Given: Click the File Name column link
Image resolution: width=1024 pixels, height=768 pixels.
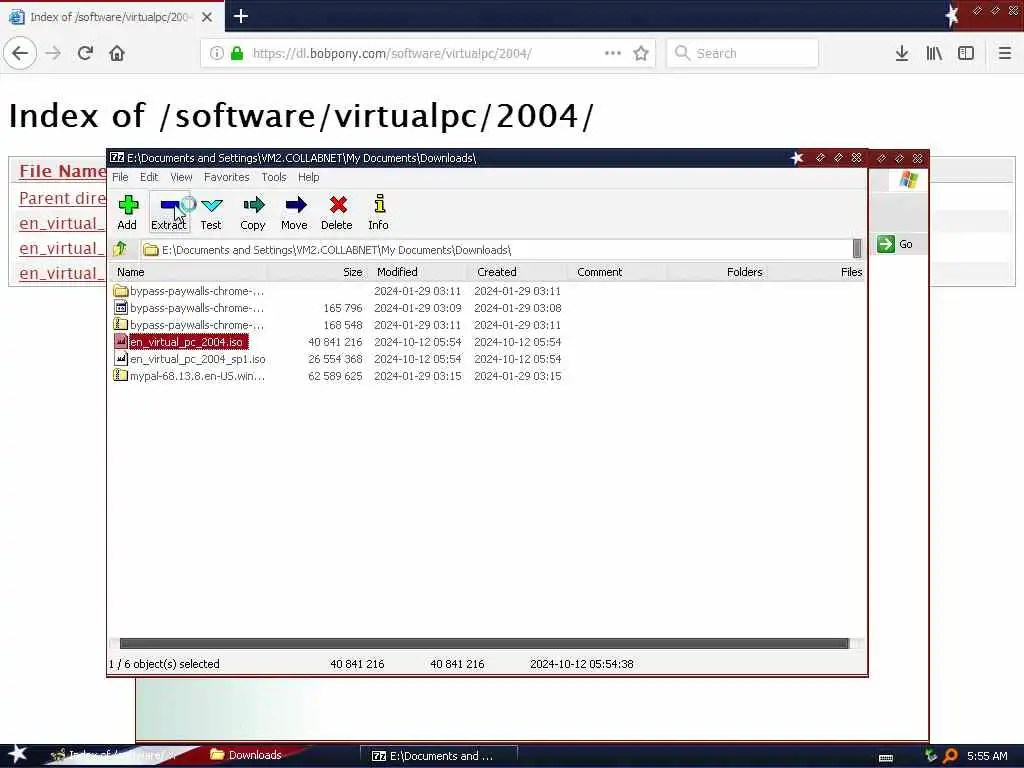Looking at the screenshot, I should (x=62, y=171).
